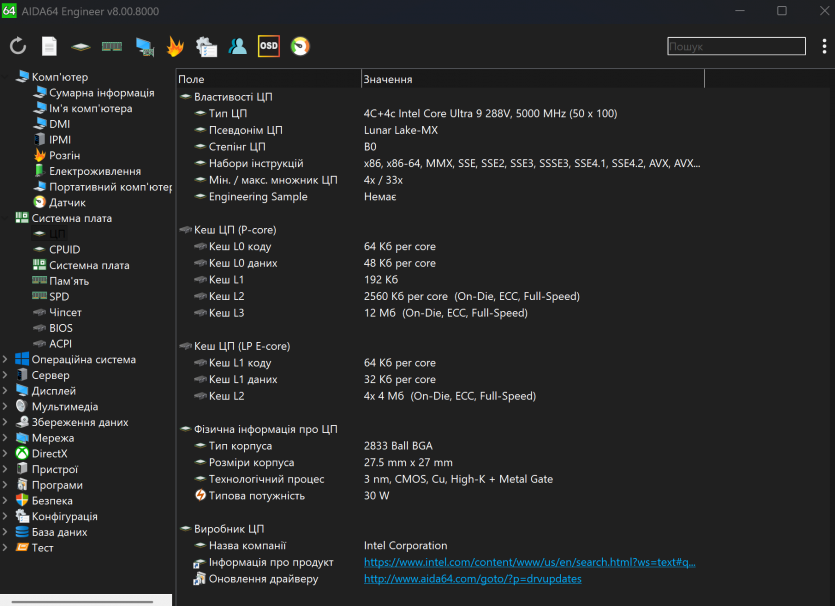835x606 pixels.
Task: Click the OSD panel toolbar icon
Action: pos(268,46)
